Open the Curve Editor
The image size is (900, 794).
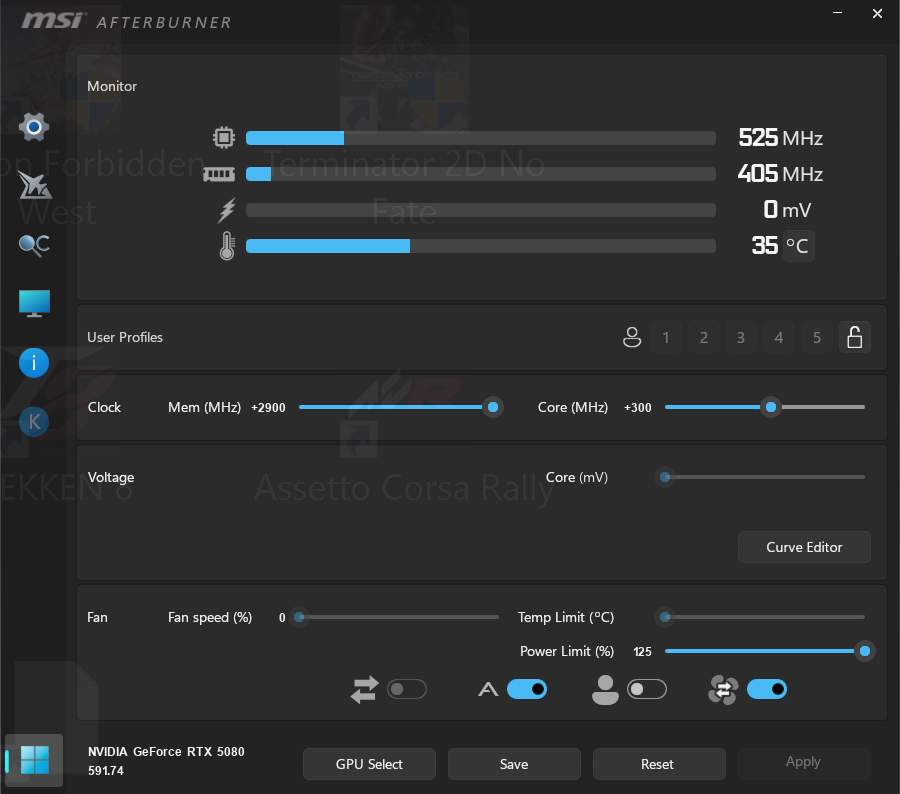point(804,547)
